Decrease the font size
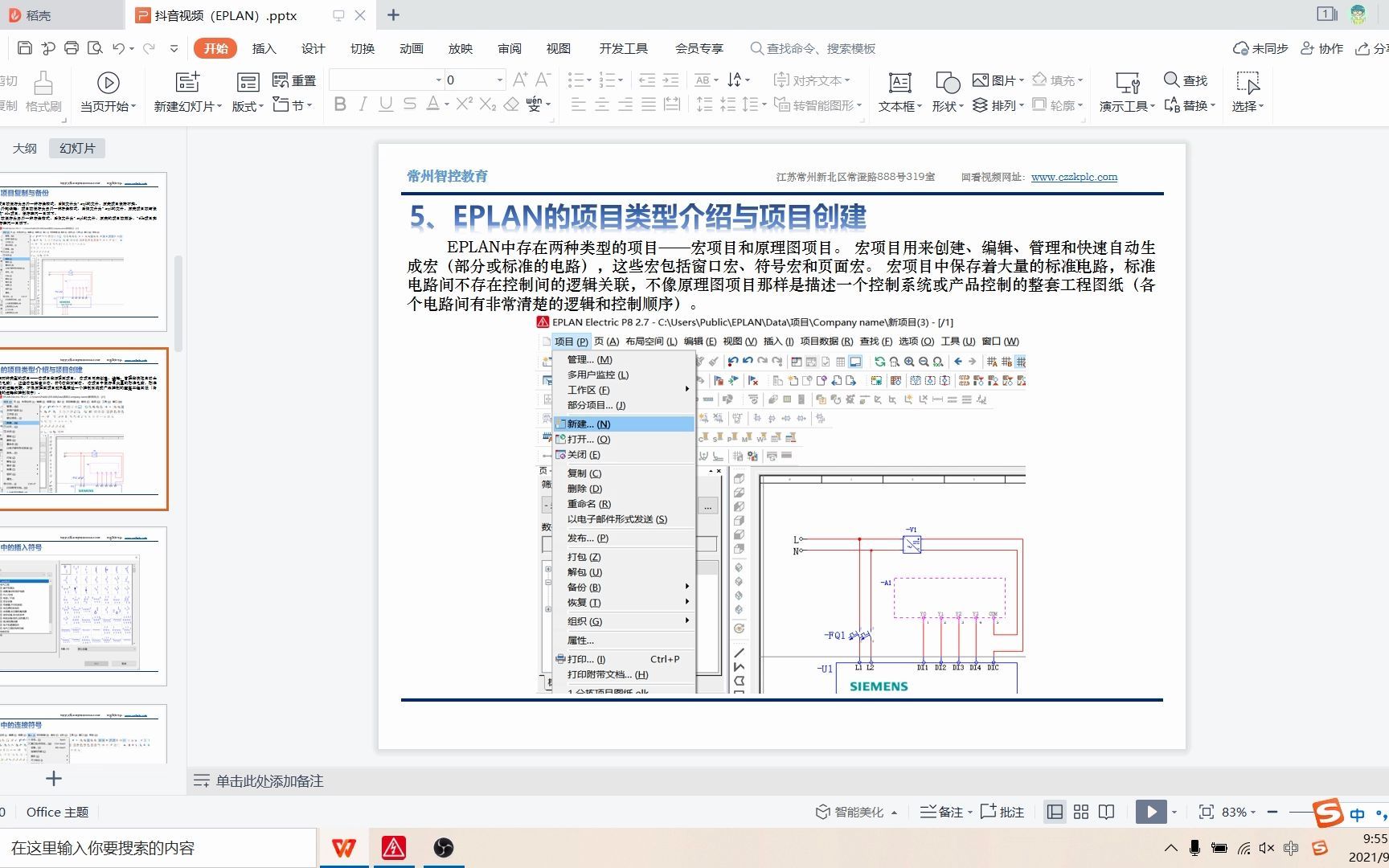Screen dimensions: 1389x868 click(x=543, y=80)
